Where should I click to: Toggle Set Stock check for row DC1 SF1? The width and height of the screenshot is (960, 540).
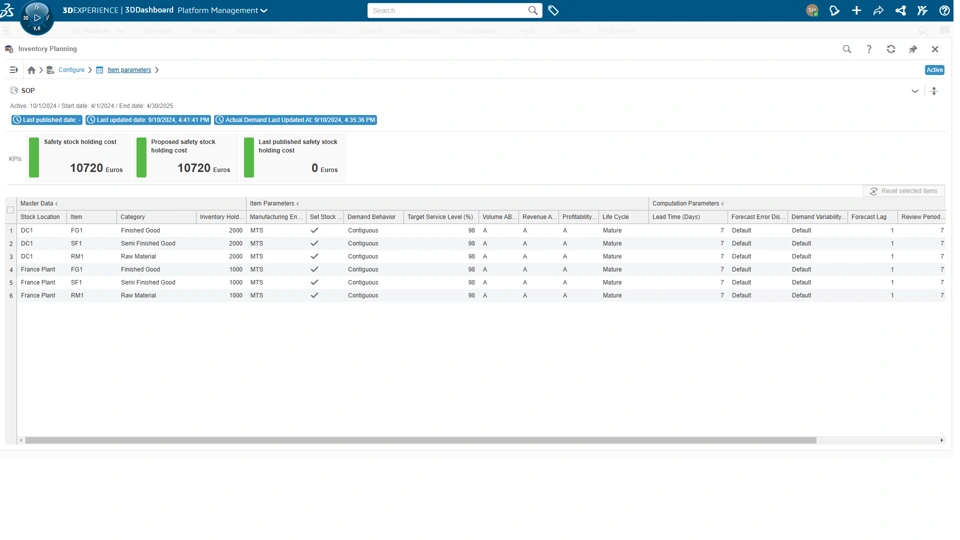point(314,243)
